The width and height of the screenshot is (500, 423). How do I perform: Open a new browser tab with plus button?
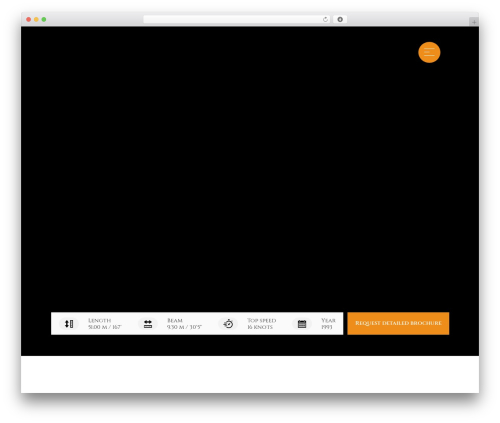pos(474,22)
